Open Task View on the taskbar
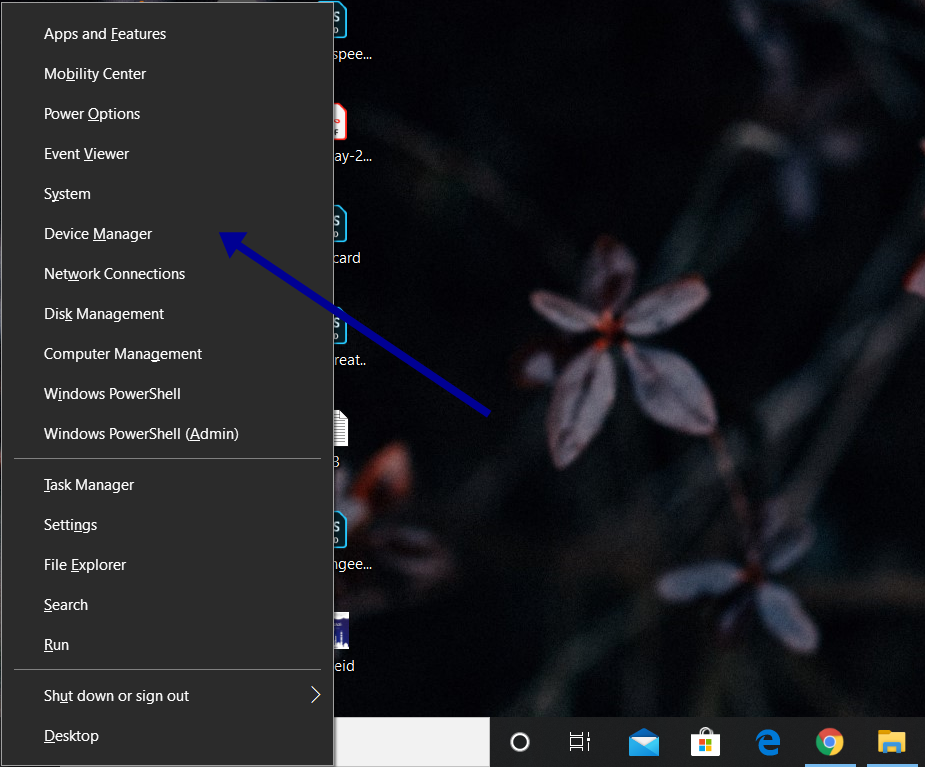 tap(578, 742)
